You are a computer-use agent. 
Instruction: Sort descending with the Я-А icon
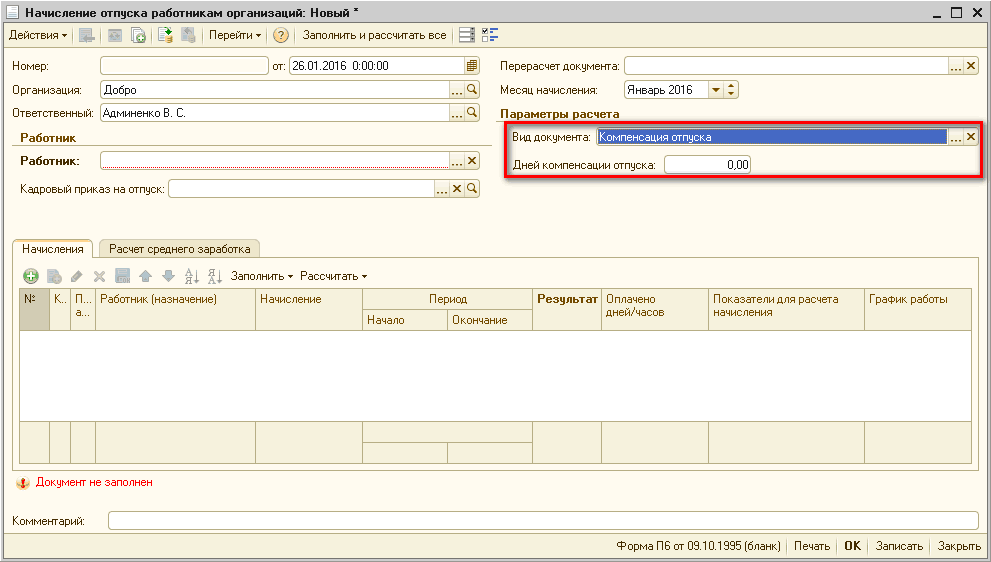click(215, 276)
